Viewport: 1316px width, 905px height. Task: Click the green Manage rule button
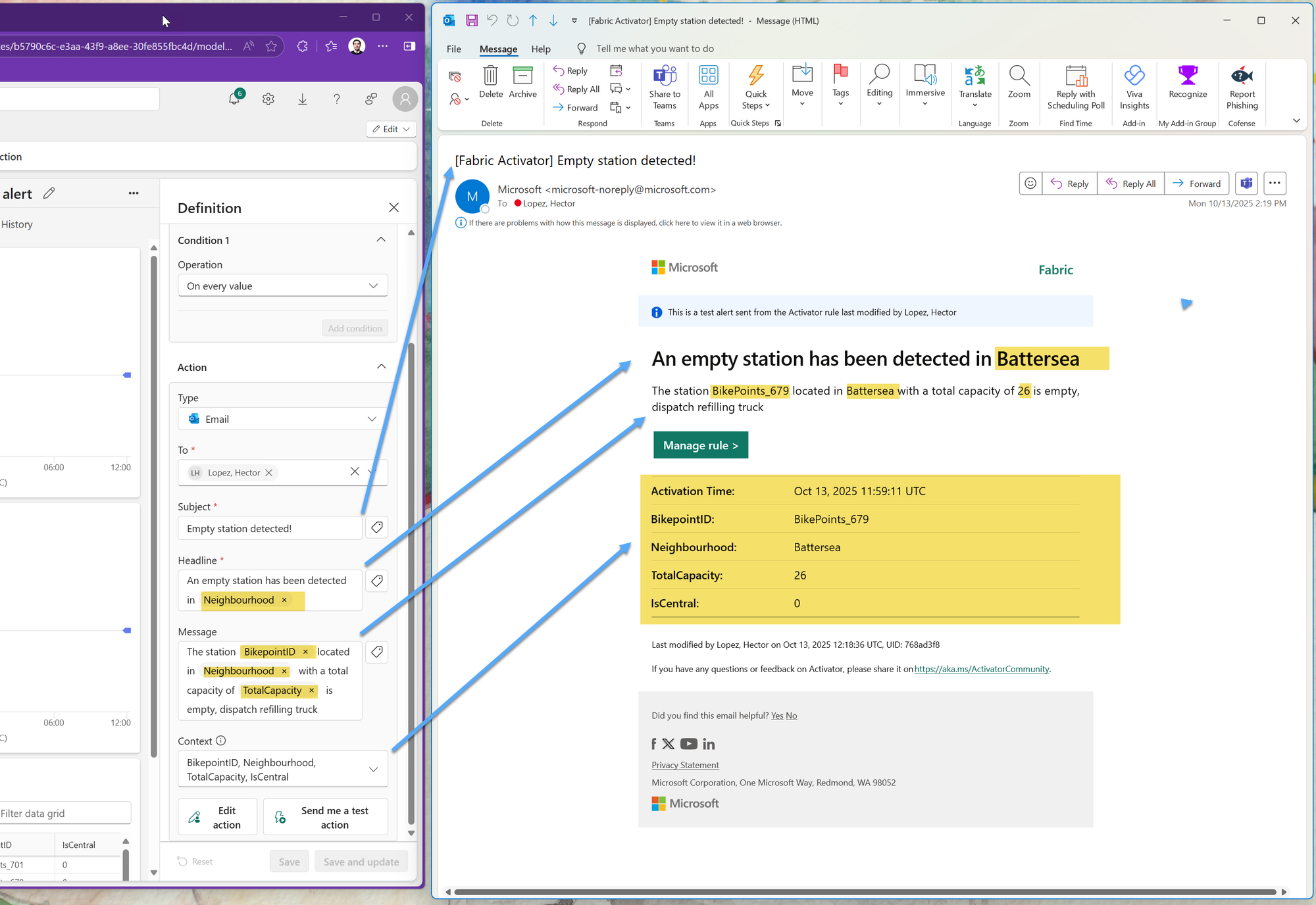point(700,445)
